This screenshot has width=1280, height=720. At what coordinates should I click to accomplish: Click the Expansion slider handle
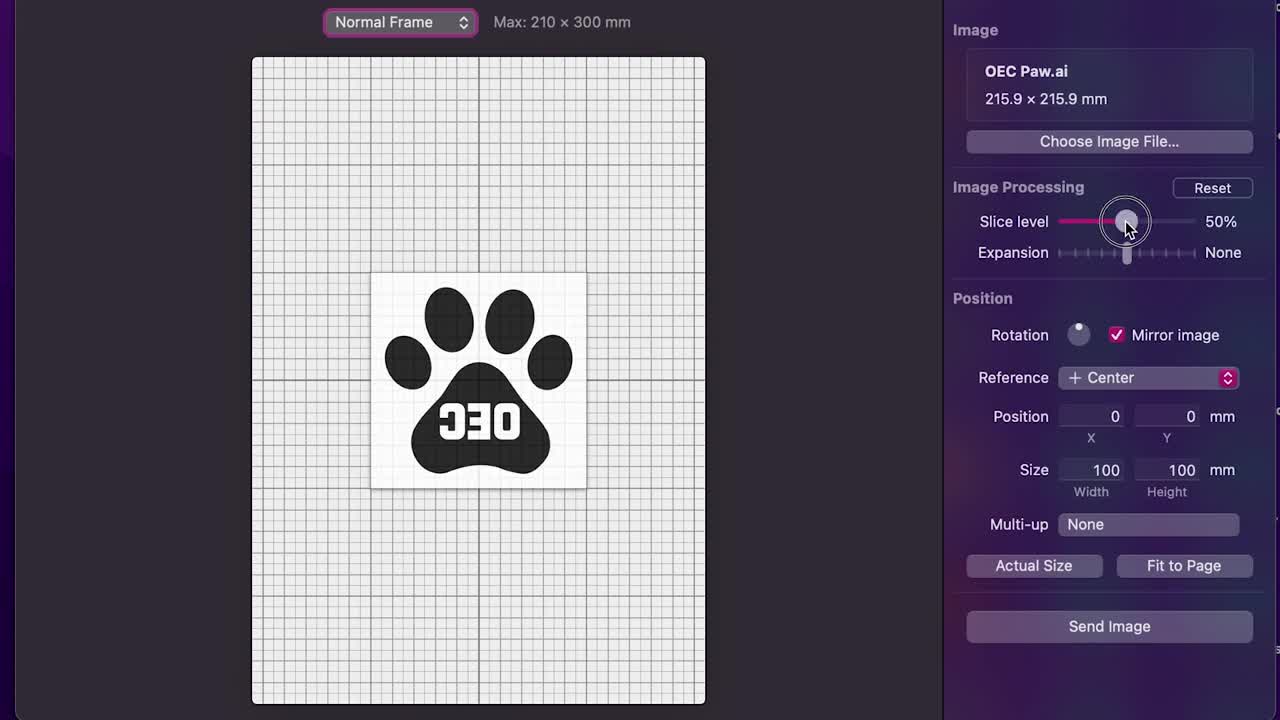click(1127, 253)
